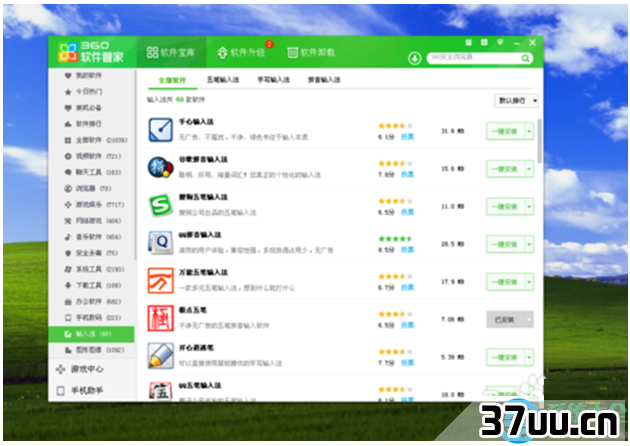Viewport: 630px width, 446px height.
Task: Click the grid icon beside 全部软件
Action: coord(68,140)
